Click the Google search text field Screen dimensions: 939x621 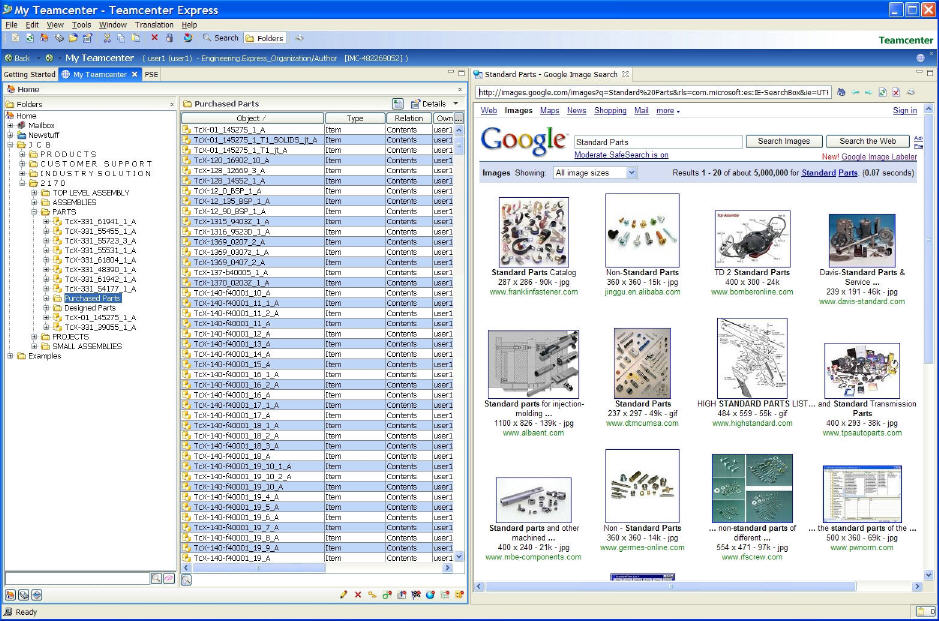658,142
